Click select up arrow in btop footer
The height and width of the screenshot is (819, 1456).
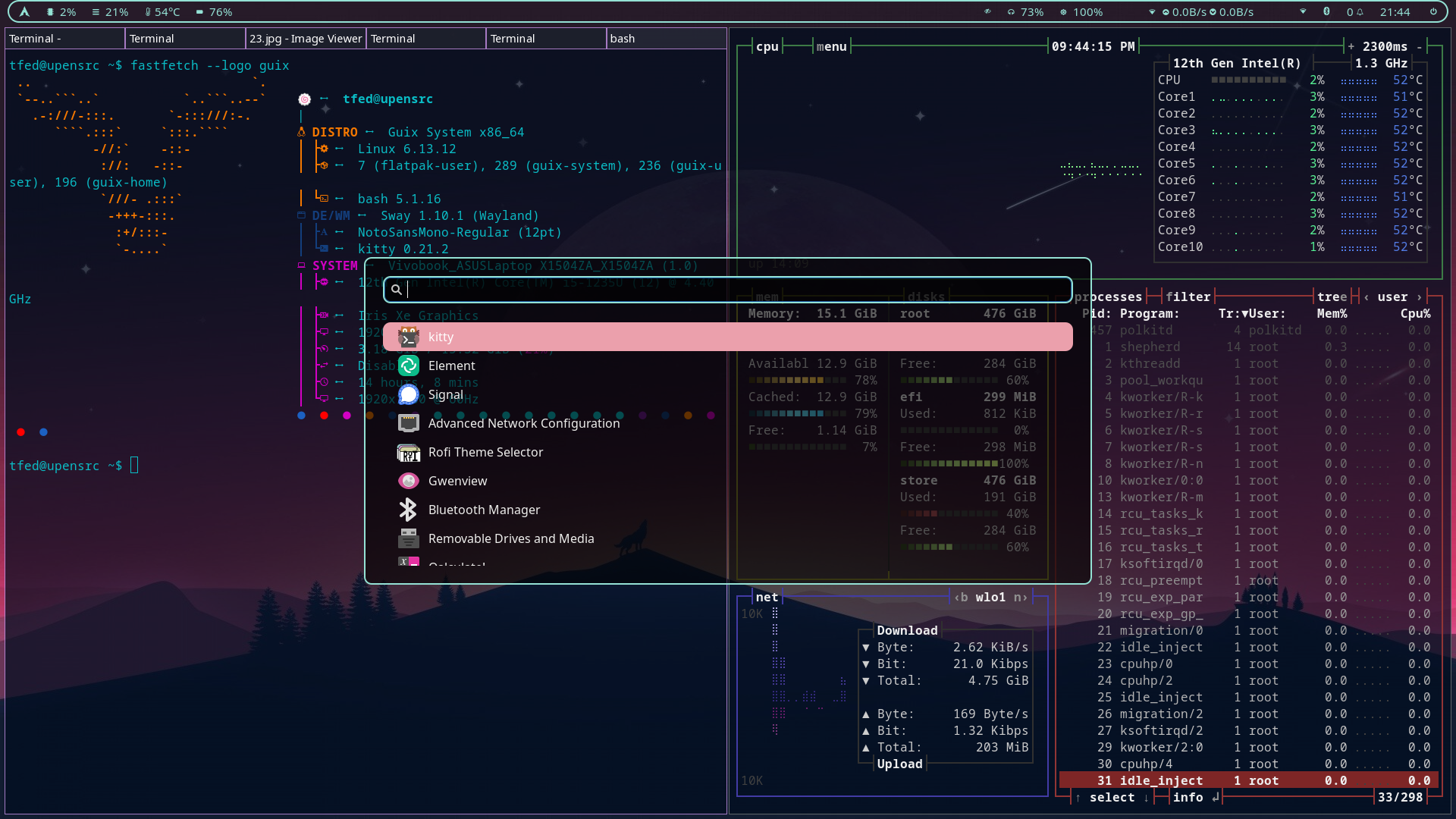pyautogui.click(x=1078, y=797)
